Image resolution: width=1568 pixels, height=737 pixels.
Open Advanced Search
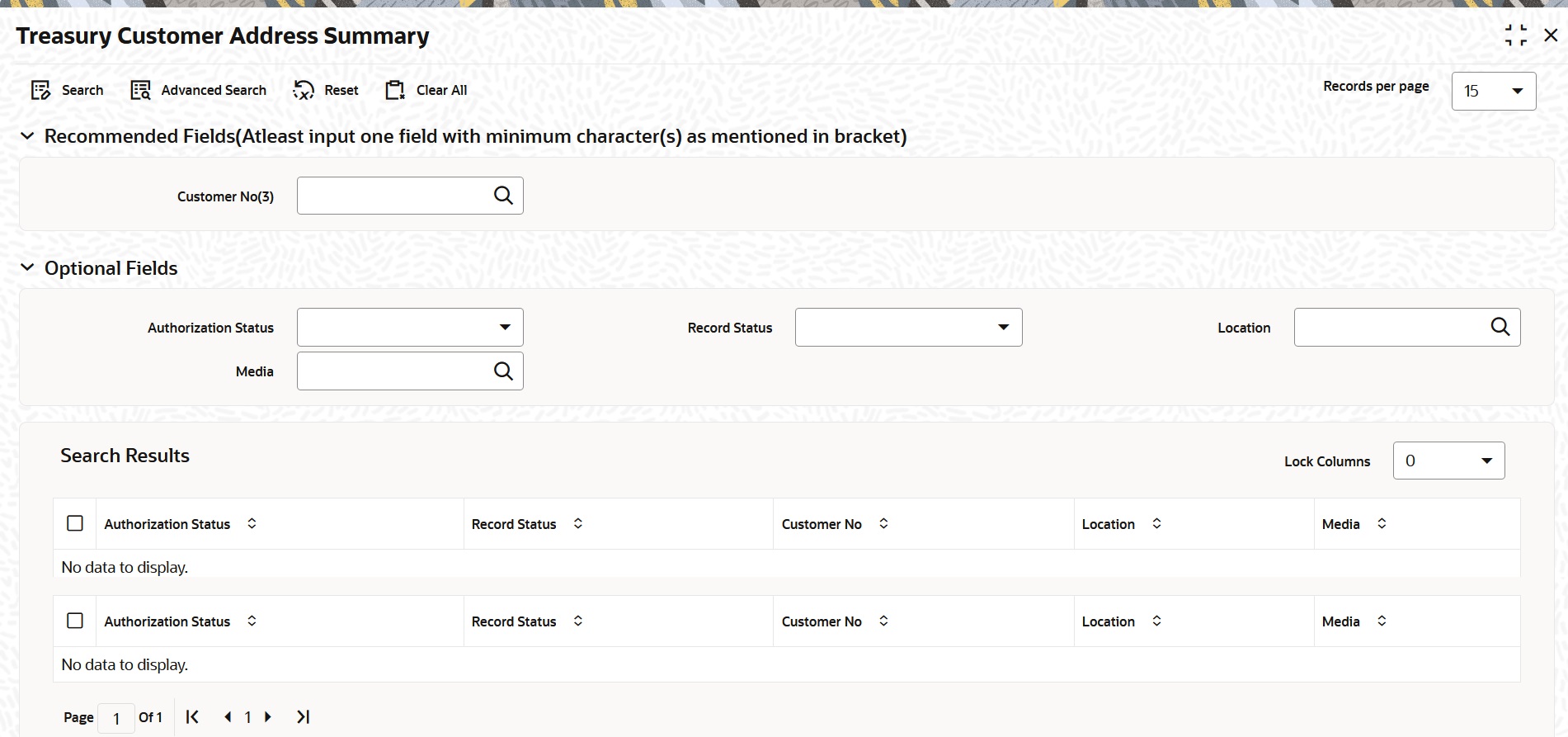[x=141, y=90]
